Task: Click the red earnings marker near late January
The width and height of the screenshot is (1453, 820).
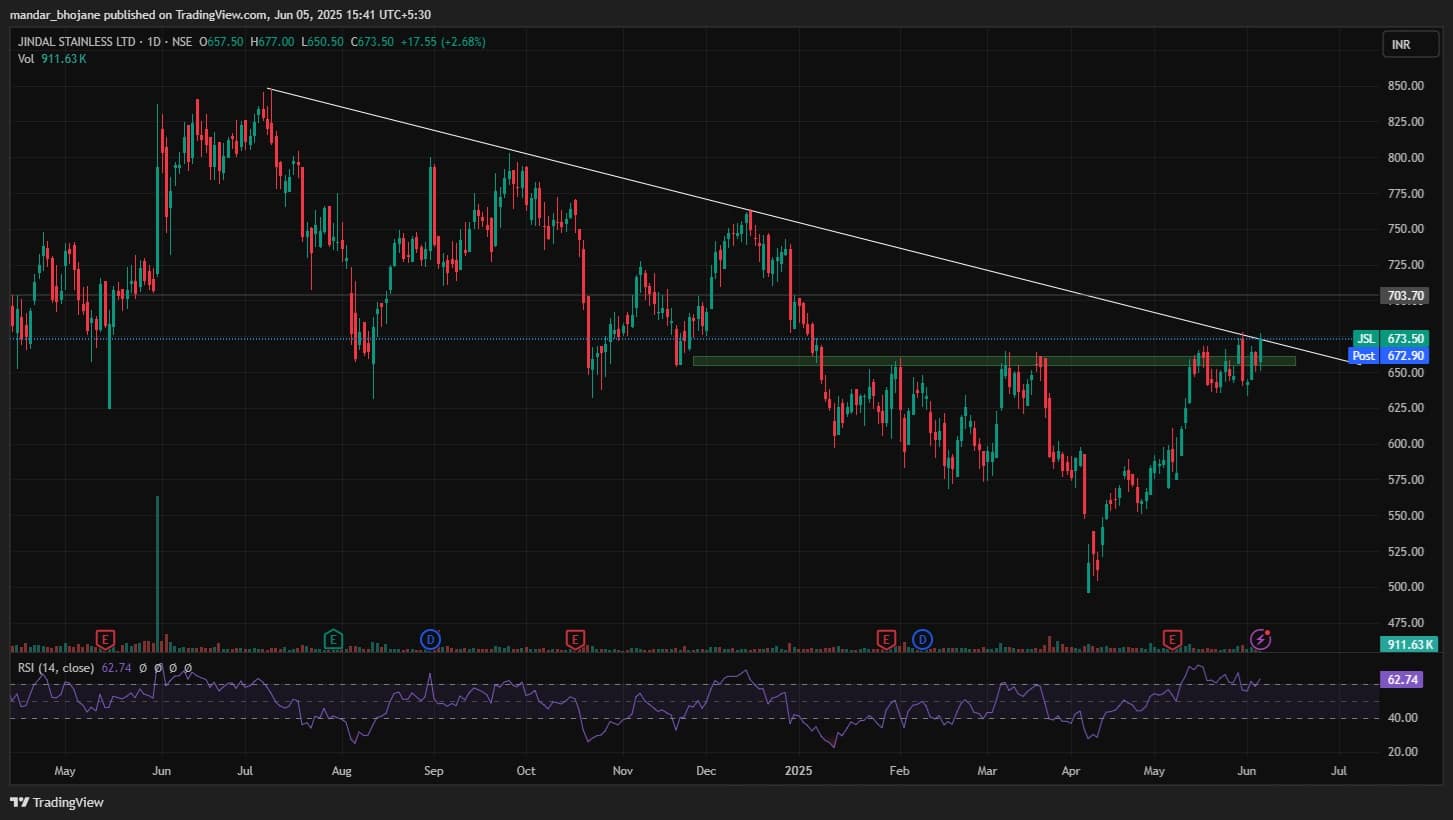Action: (886, 639)
